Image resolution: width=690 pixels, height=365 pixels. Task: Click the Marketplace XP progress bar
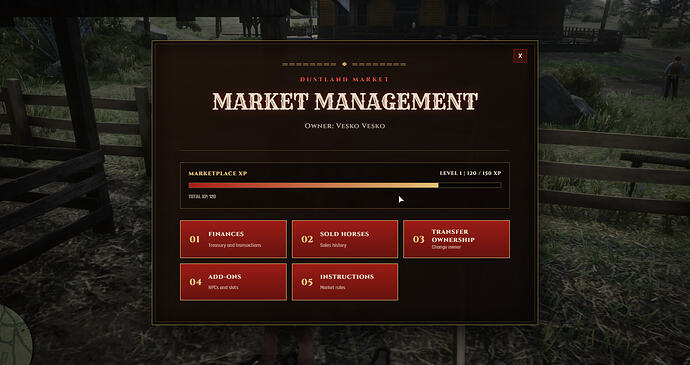coord(345,185)
